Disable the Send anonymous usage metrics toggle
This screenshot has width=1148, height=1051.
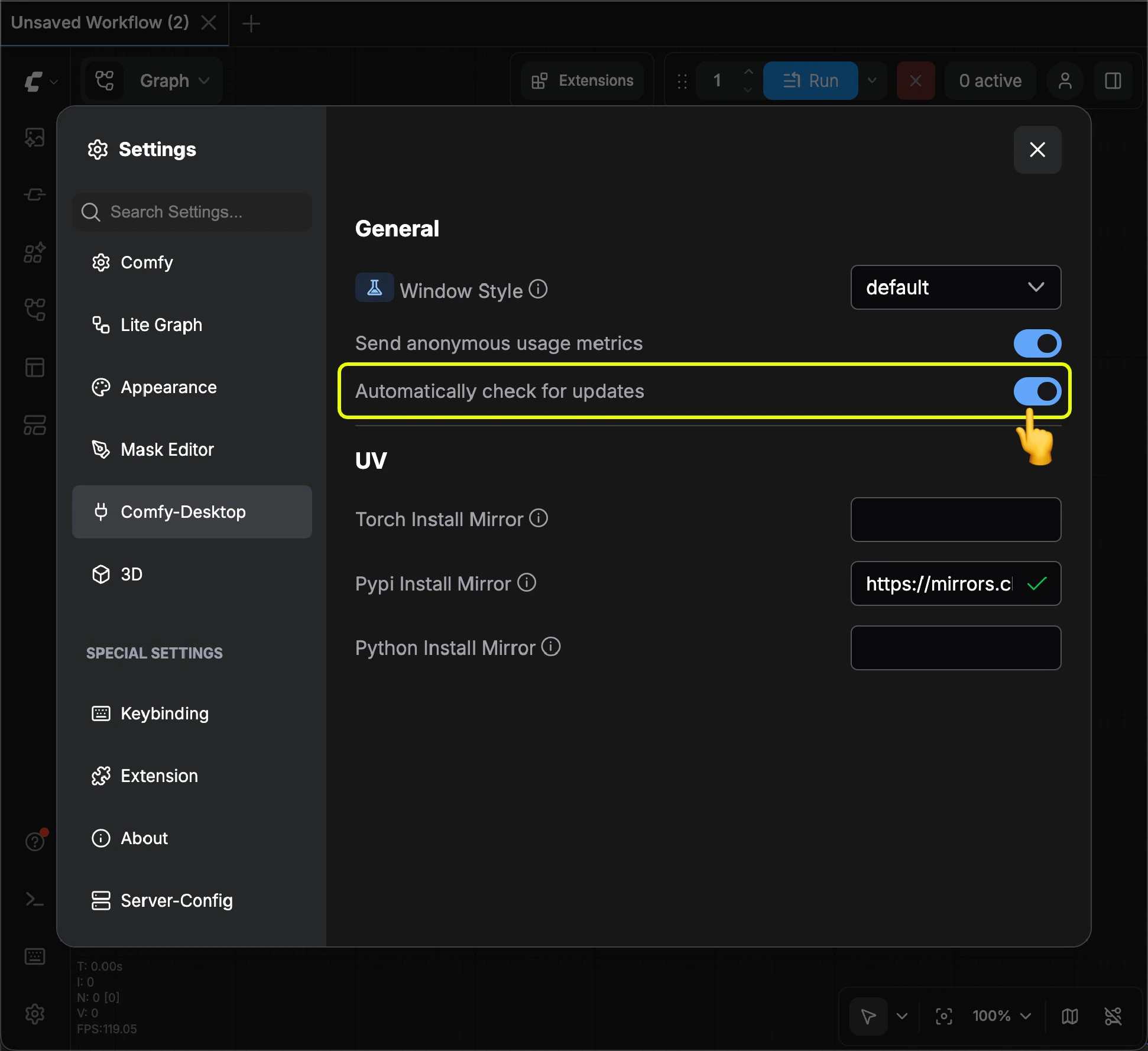click(1037, 343)
